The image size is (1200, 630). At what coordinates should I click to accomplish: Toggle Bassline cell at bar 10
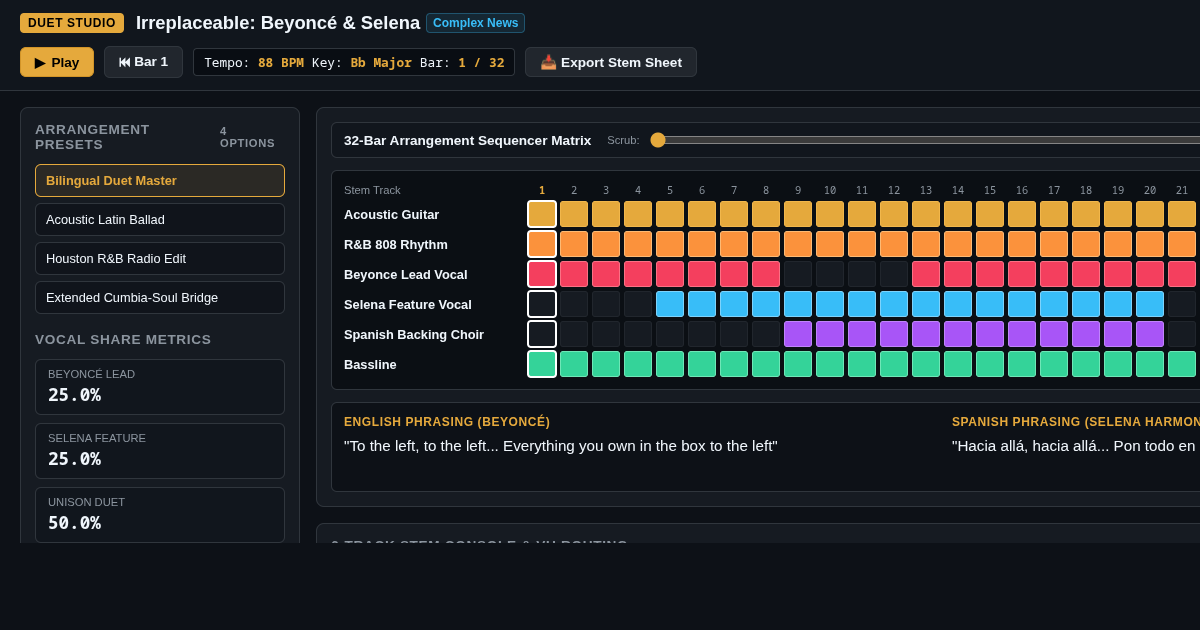830,364
